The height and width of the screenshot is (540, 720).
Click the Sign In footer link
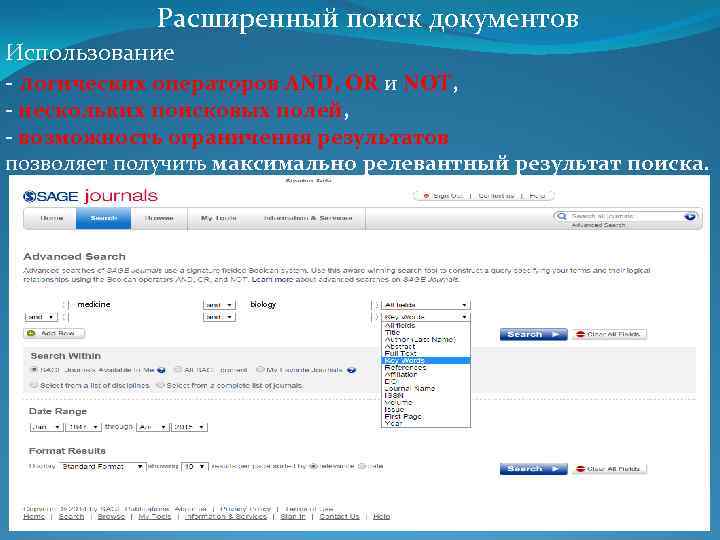(x=292, y=517)
